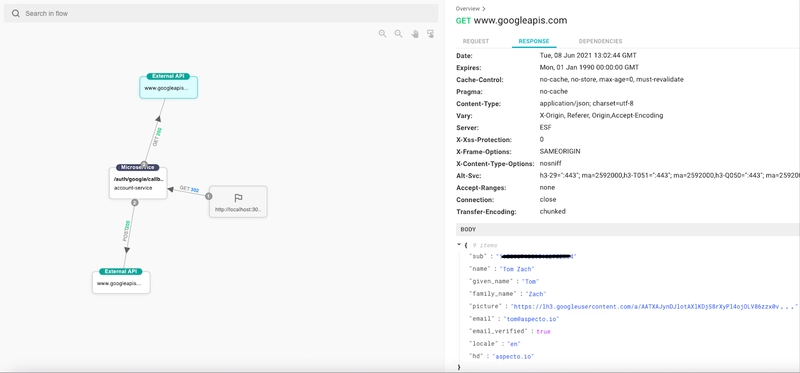The image size is (800, 373).
Task: Activate the selection pointer tool
Action: pos(431,34)
